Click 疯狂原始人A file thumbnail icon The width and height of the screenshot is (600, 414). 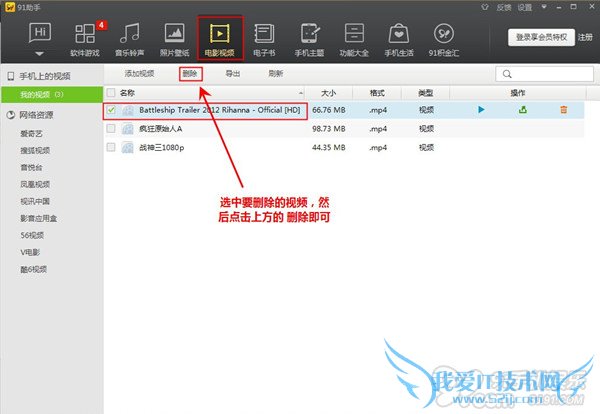pos(128,129)
